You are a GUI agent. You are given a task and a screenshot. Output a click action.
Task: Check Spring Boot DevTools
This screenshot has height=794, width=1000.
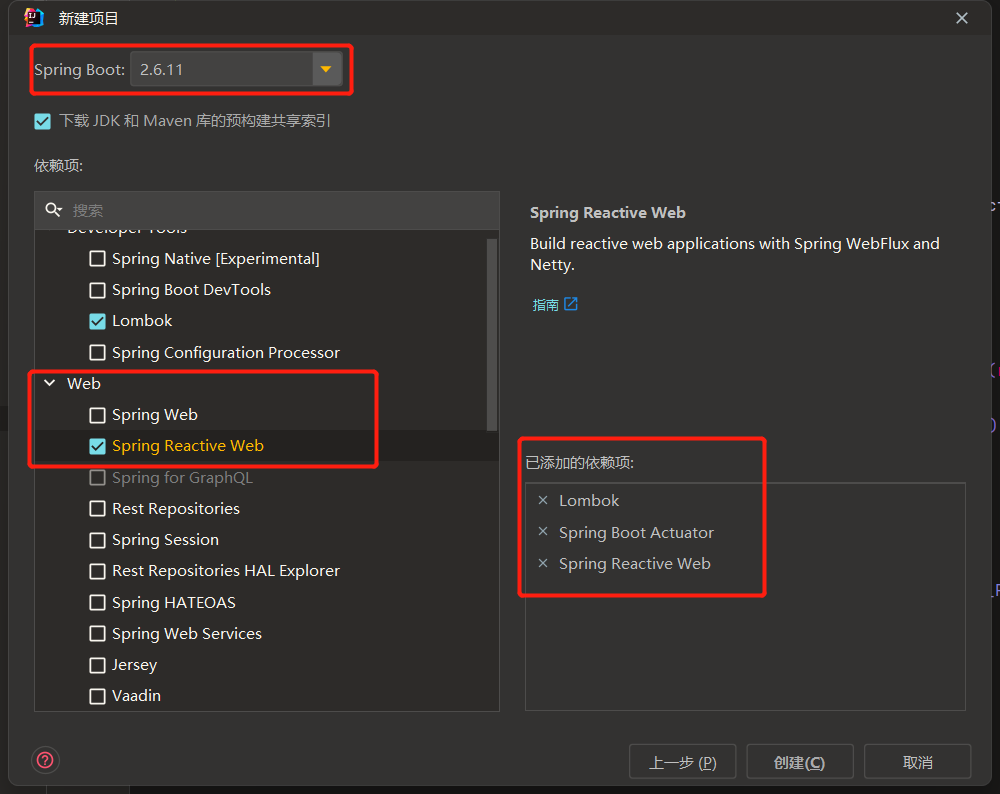(x=98, y=290)
